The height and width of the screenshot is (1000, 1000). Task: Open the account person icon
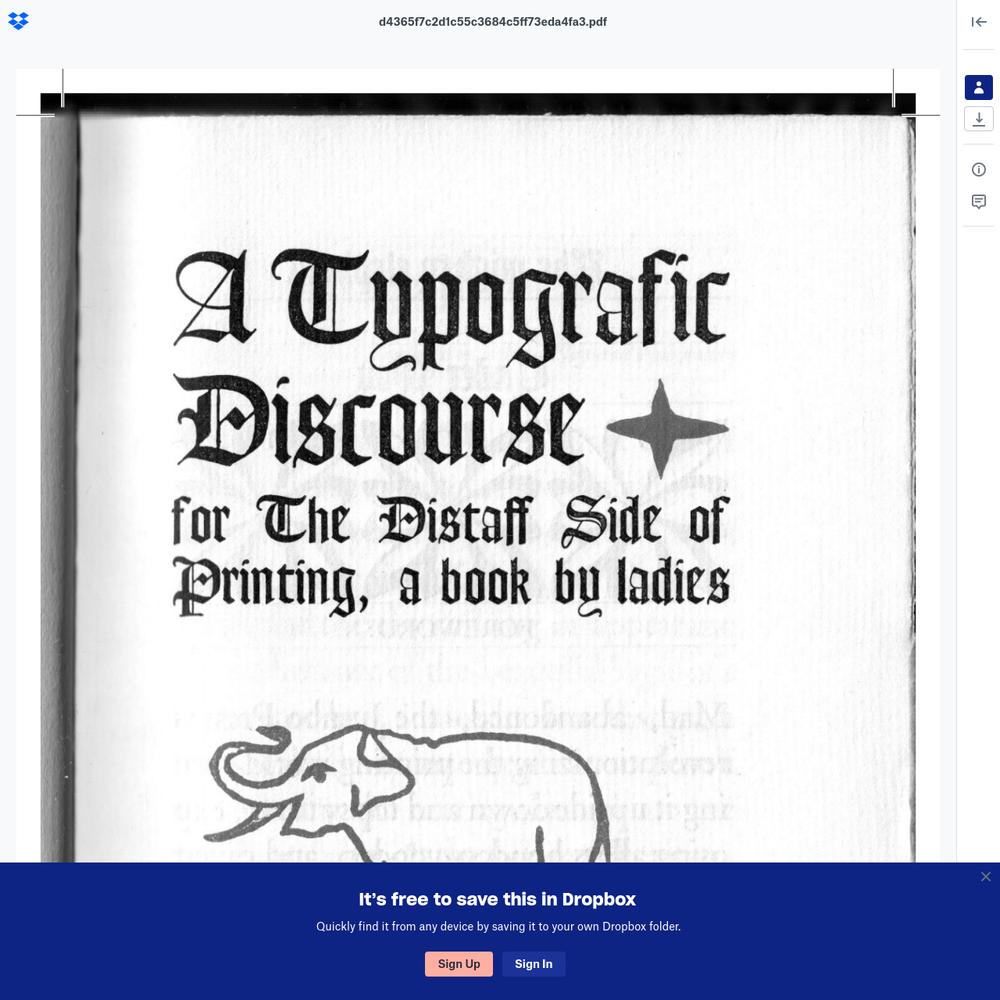978,87
